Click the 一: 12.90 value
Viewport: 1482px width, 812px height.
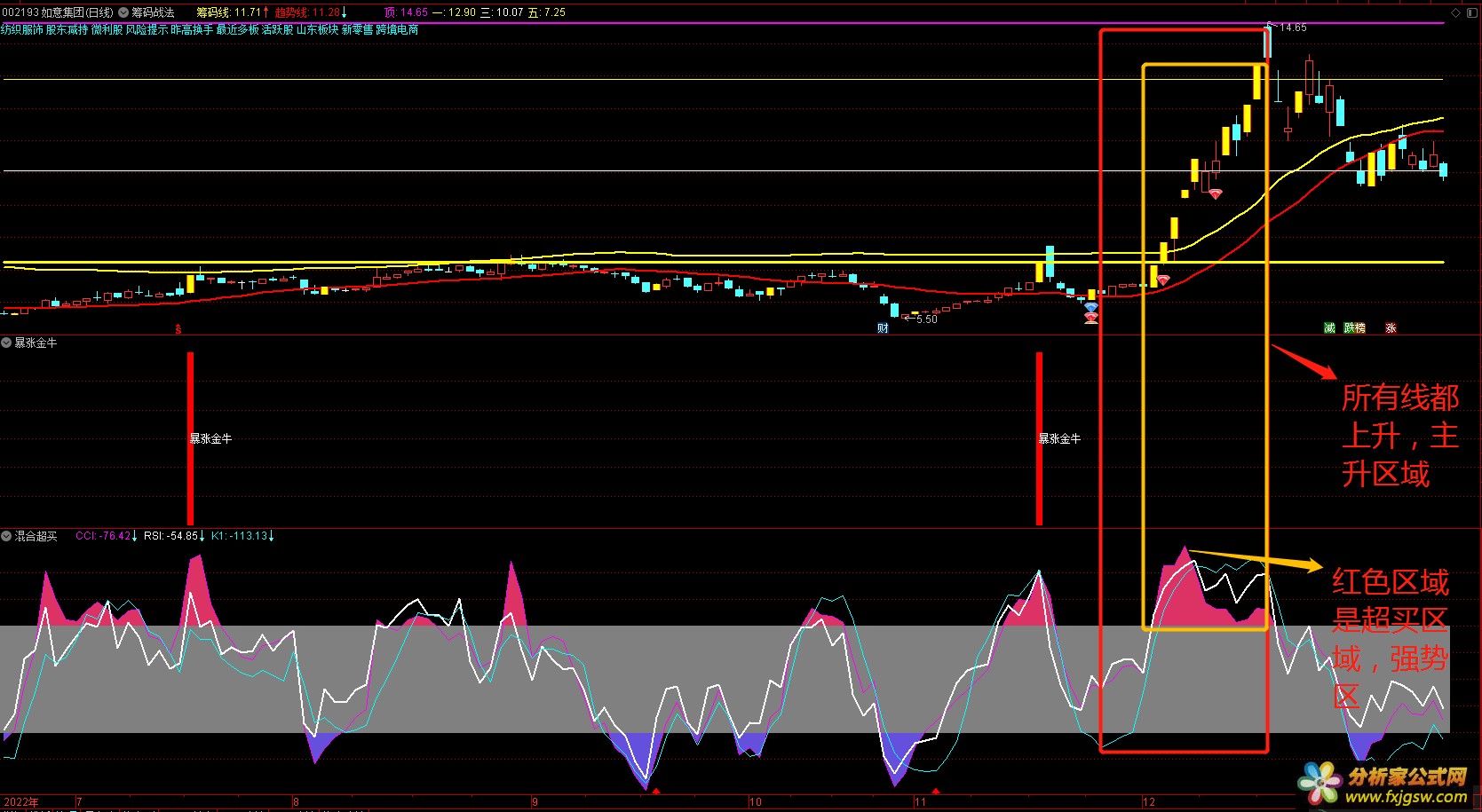pyautogui.click(x=454, y=12)
